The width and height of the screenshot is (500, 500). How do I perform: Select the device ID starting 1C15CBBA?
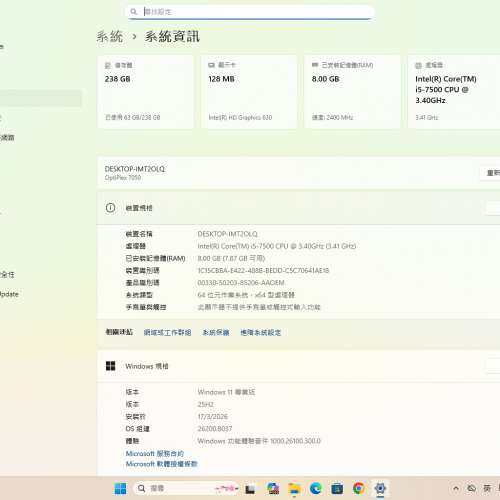coord(263,270)
